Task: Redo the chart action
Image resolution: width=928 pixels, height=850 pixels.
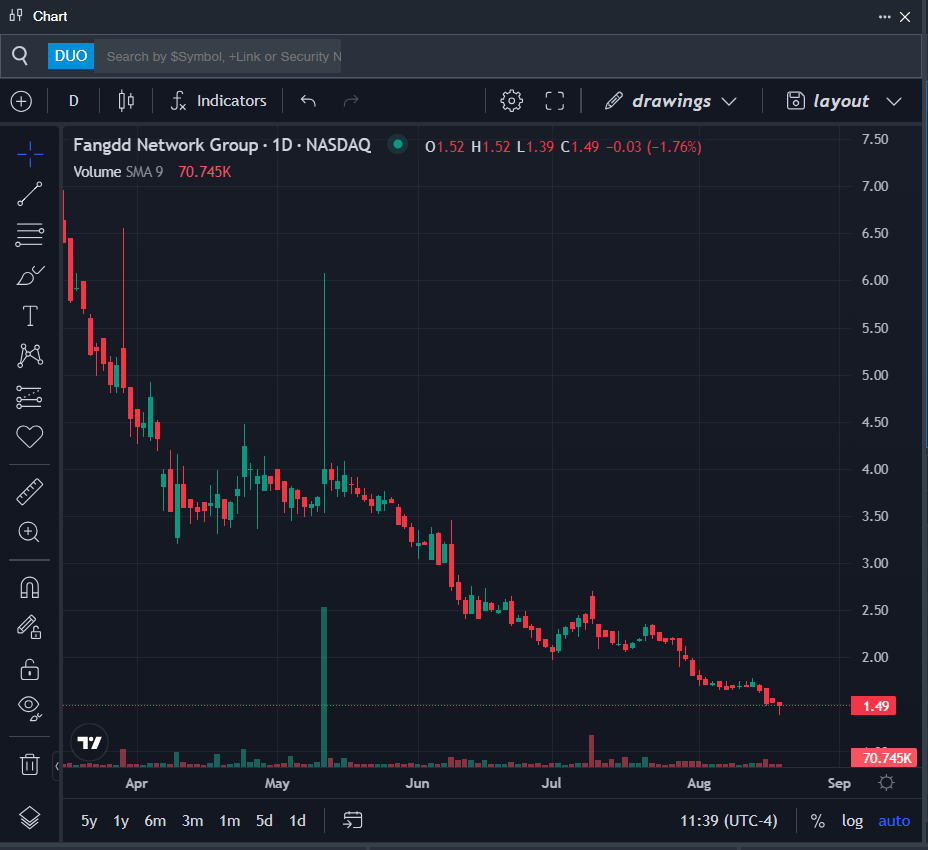Action: [x=351, y=101]
